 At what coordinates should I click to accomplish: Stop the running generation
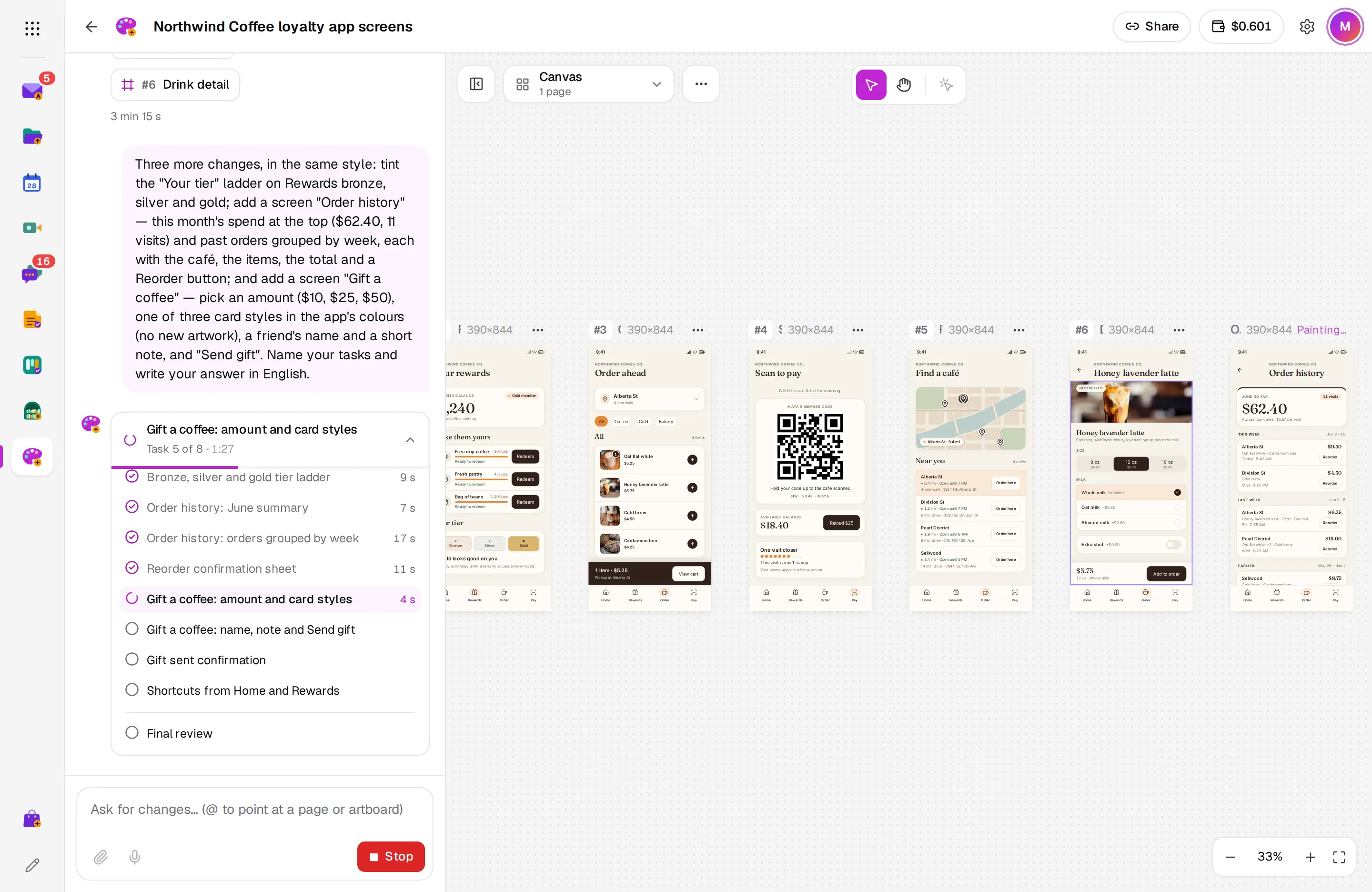click(391, 857)
